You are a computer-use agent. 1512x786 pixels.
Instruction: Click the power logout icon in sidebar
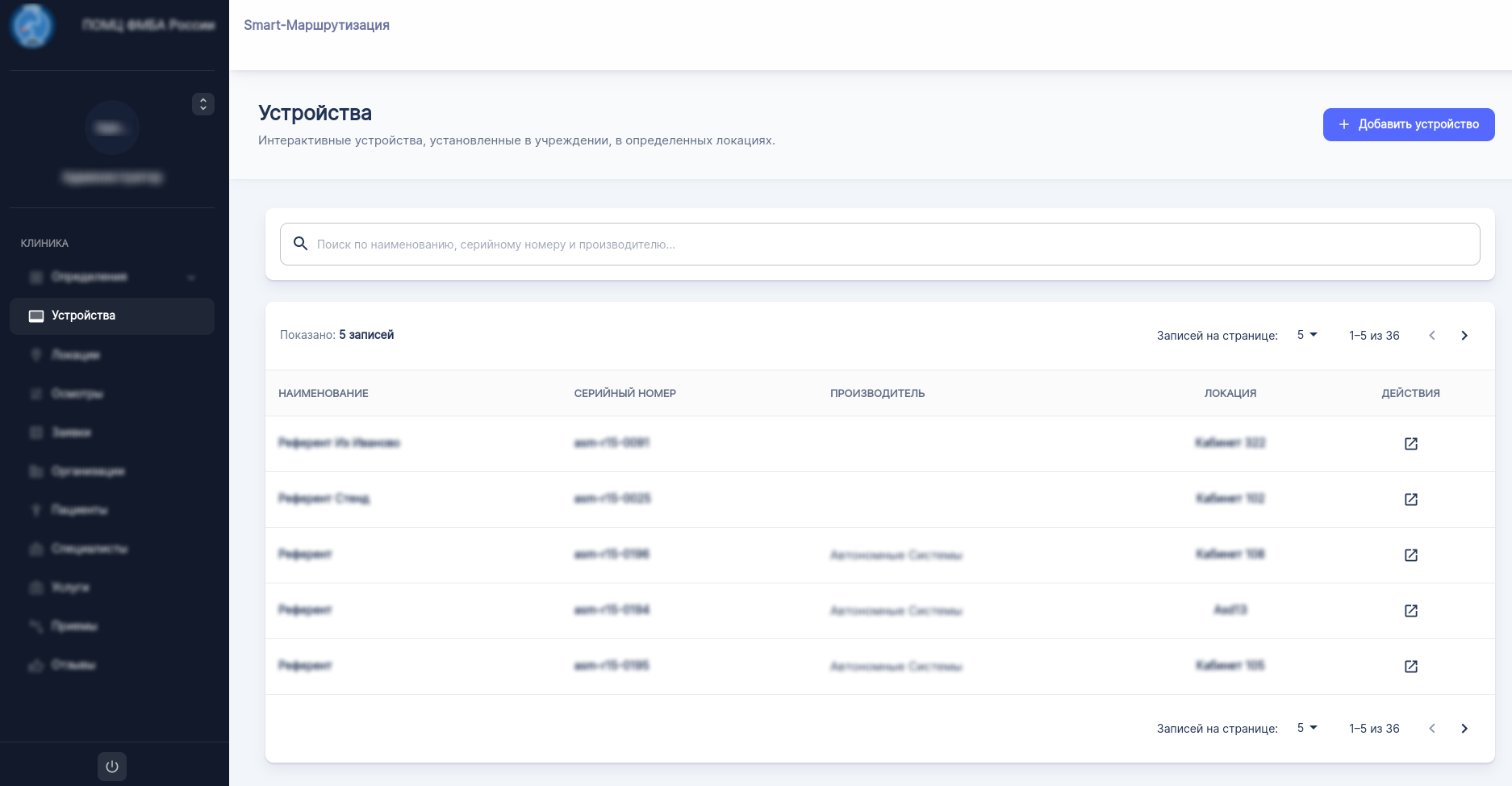(x=112, y=767)
